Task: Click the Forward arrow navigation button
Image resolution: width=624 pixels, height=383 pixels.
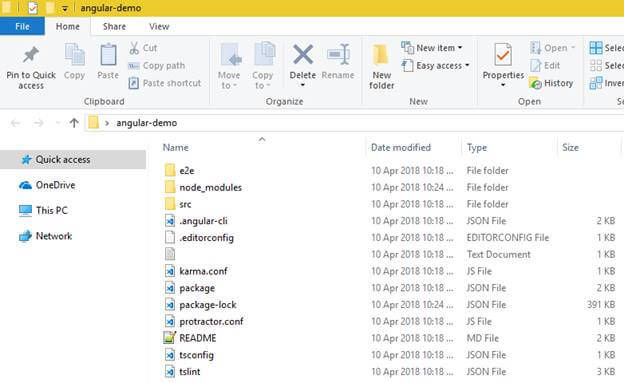Action: (39, 123)
